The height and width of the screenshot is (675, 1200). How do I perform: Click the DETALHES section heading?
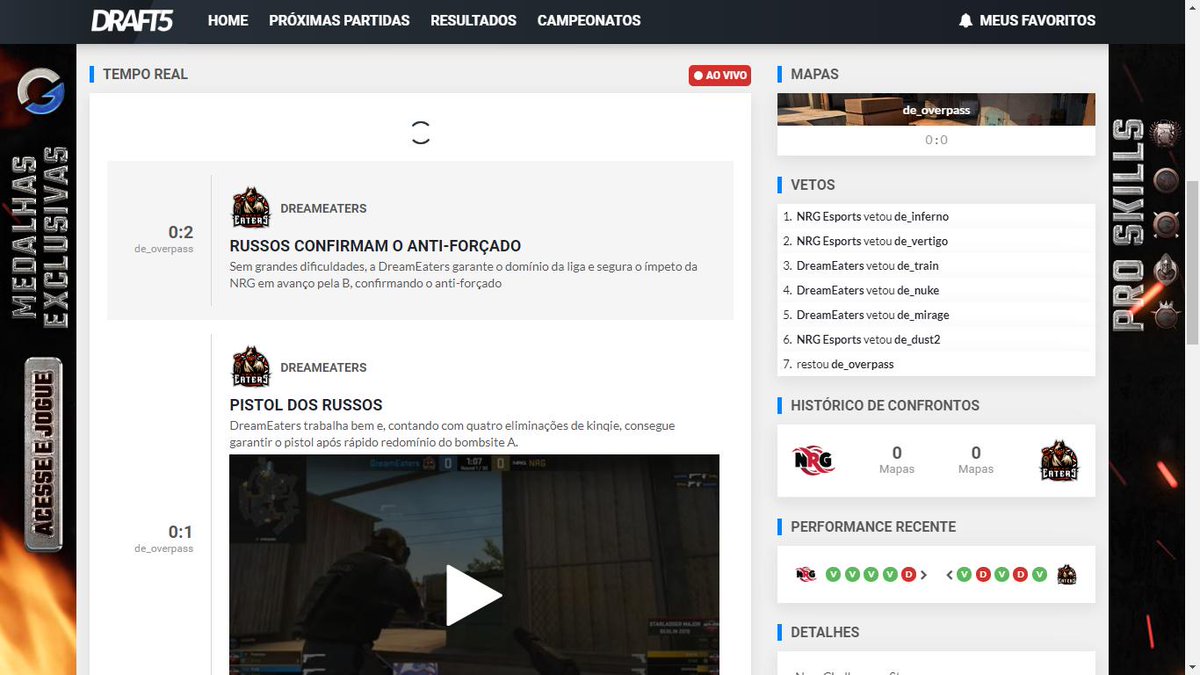pyautogui.click(x=825, y=632)
